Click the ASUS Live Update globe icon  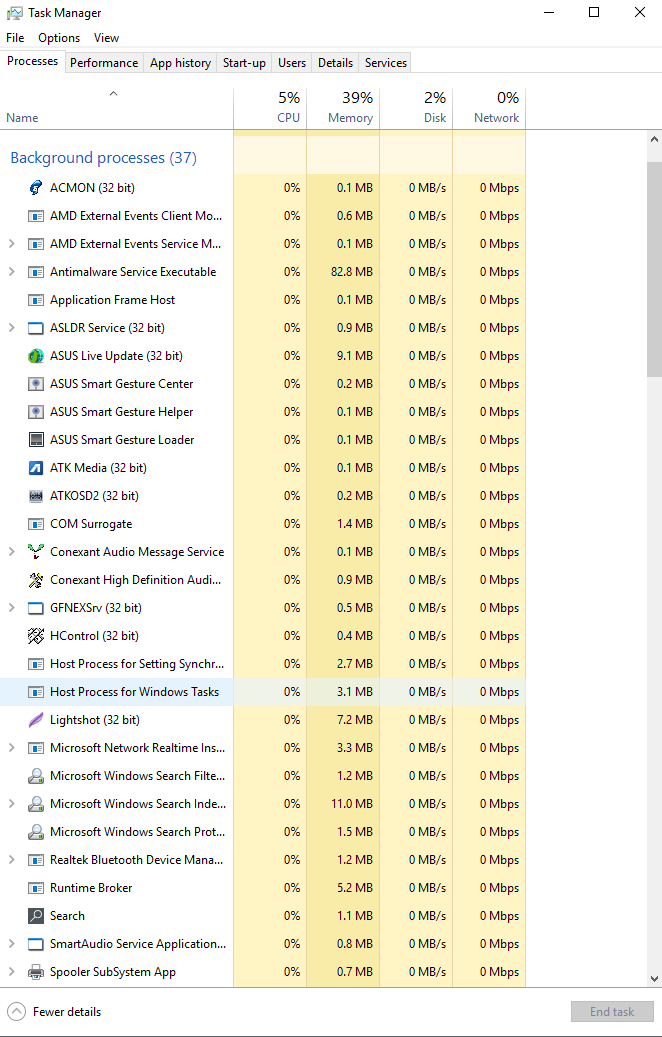(x=36, y=356)
